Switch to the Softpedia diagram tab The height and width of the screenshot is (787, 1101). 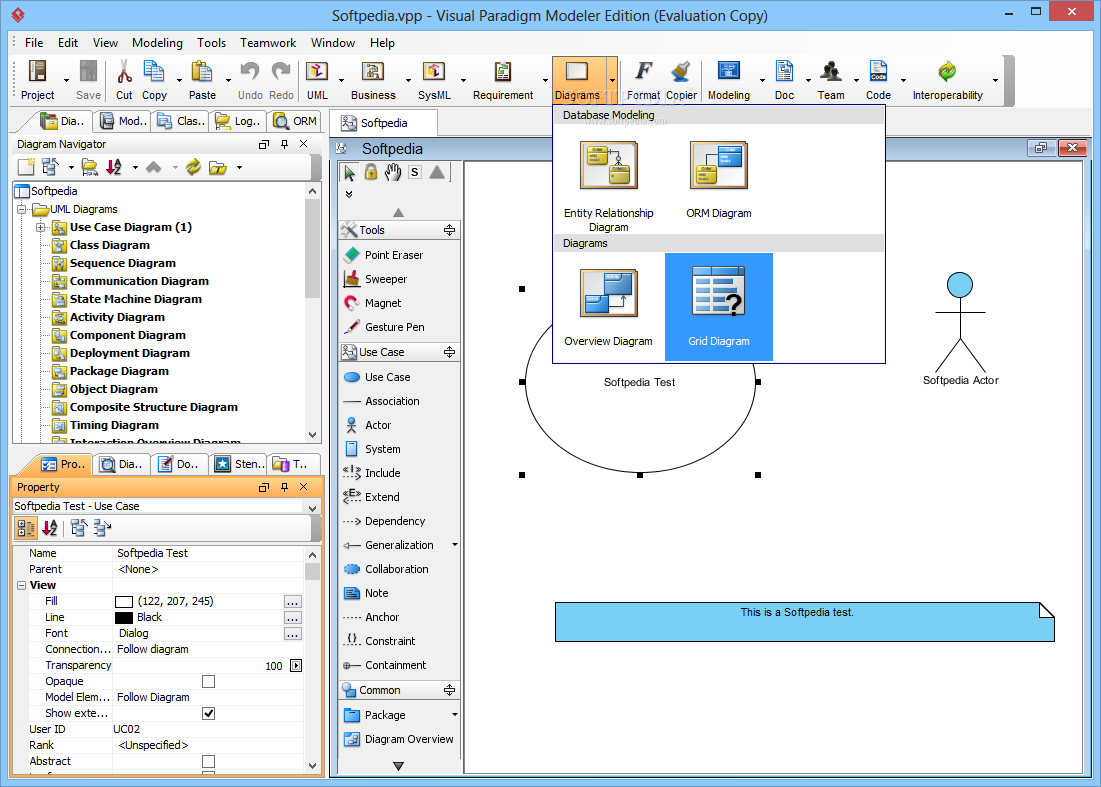(383, 123)
